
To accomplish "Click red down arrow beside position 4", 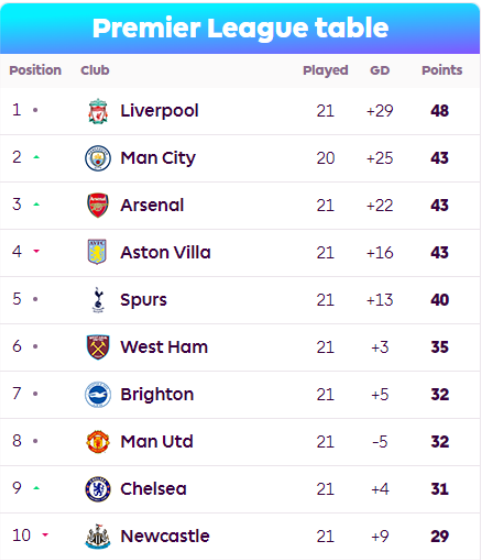I will (36, 251).
